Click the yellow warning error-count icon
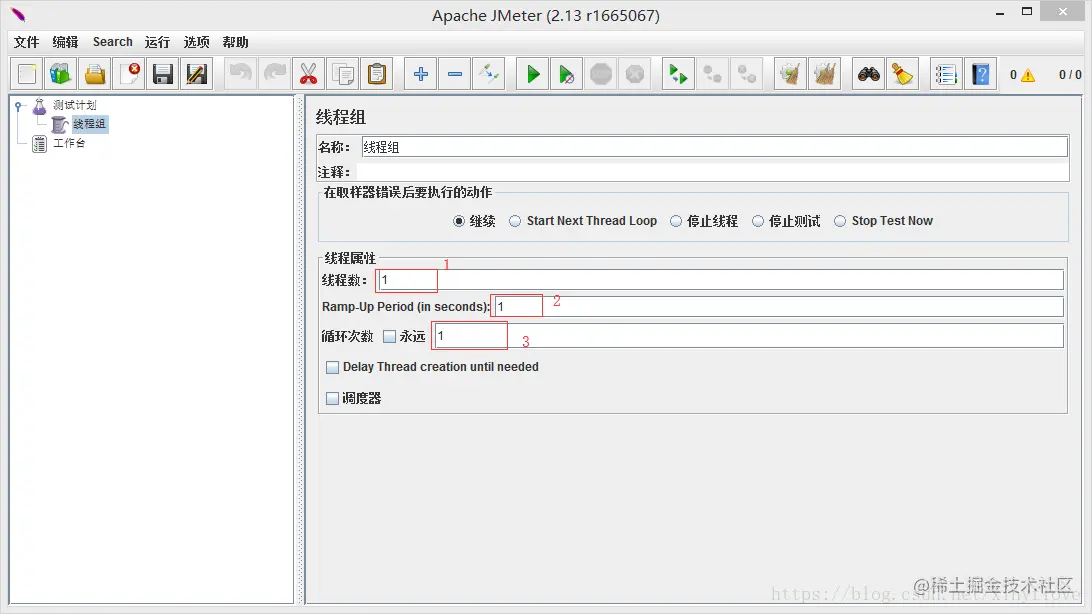The width and height of the screenshot is (1092, 614). 1028,75
